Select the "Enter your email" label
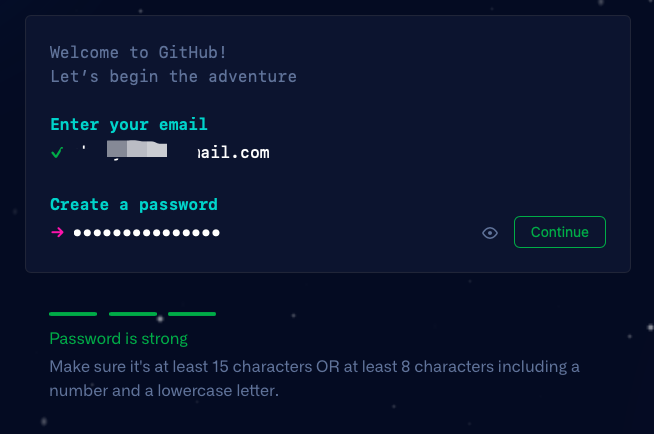This screenshot has height=434, width=654. [129, 125]
